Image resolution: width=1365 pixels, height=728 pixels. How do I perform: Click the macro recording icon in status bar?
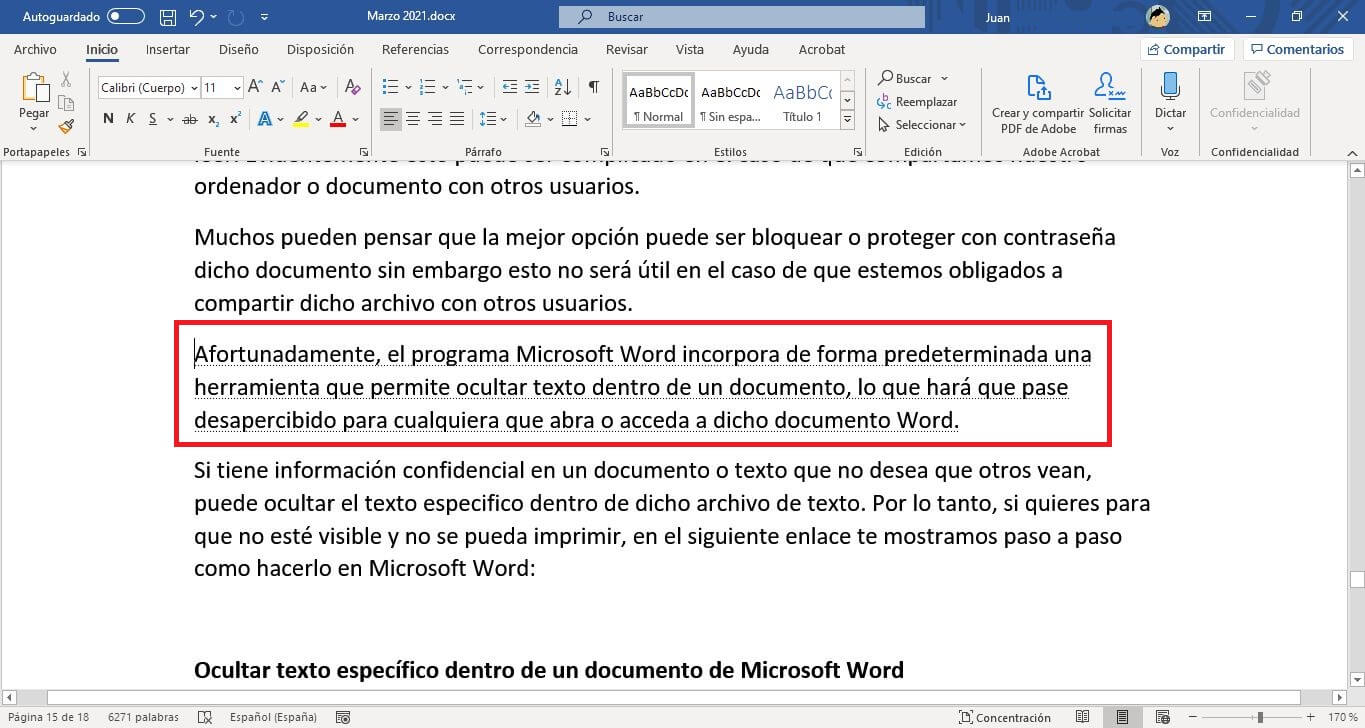pos(343,717)
